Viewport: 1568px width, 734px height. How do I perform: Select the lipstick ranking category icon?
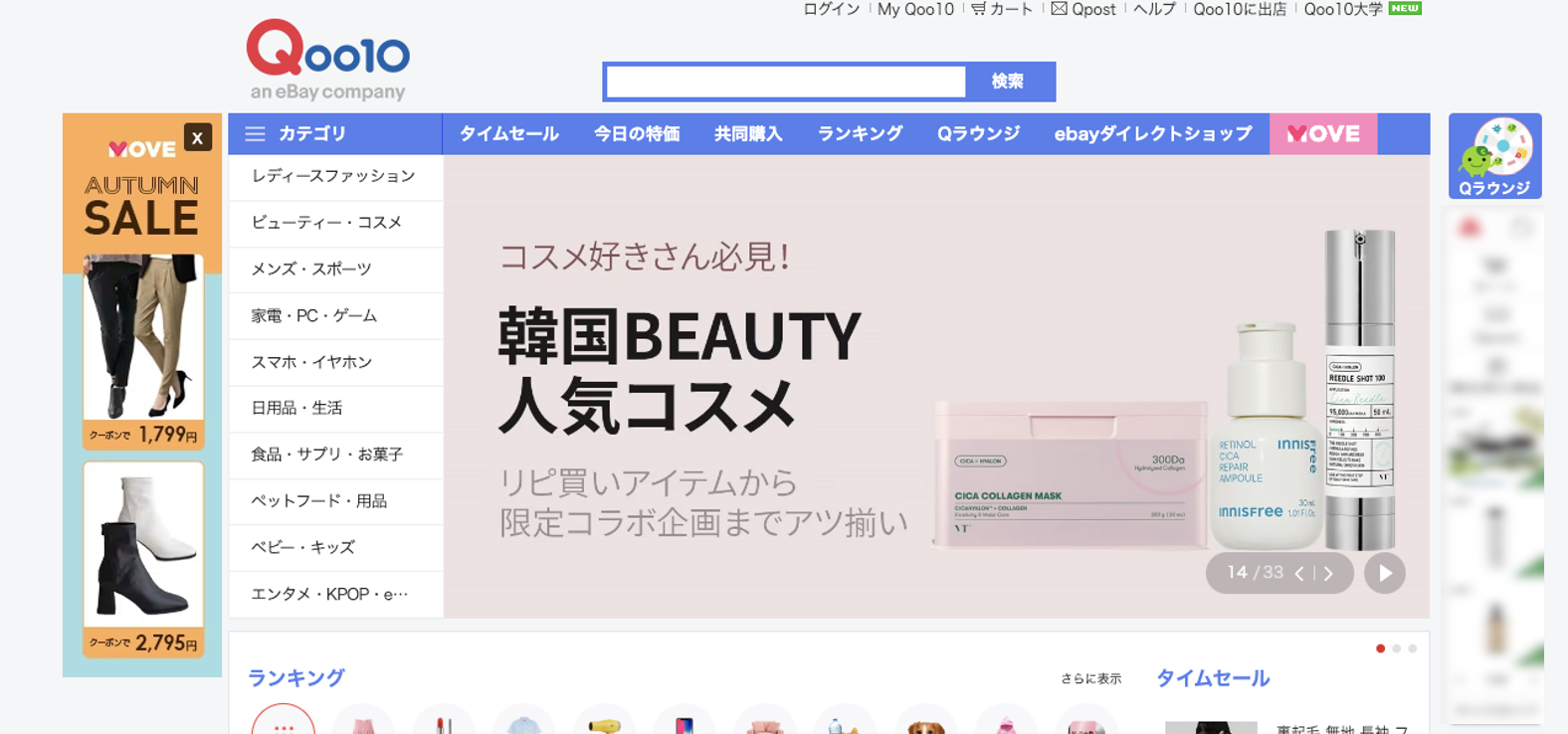pos(444,720)
